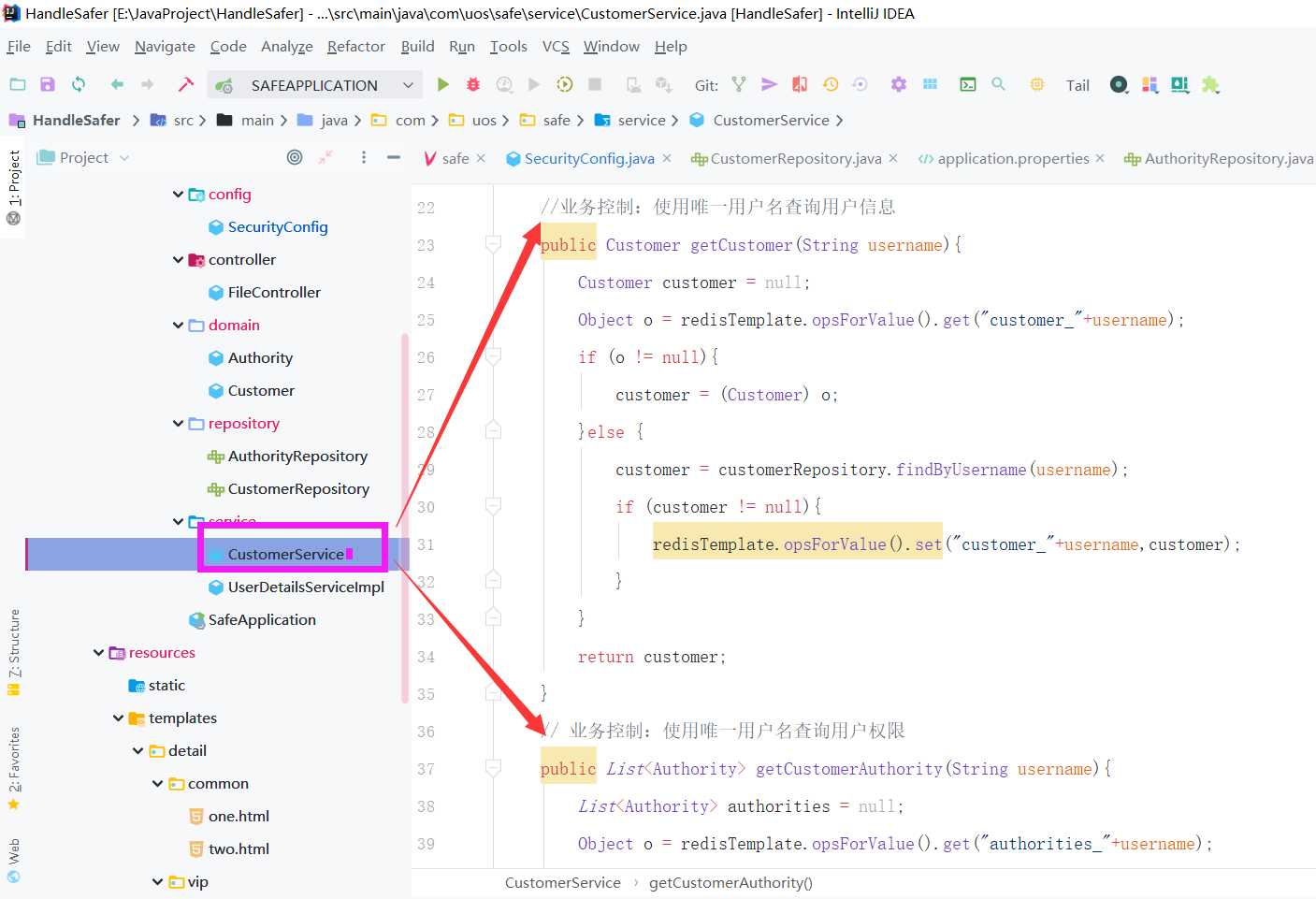Select two.html in the common folder
Viewport: 1316px width, 899px height.
click(x=239, y=848)
